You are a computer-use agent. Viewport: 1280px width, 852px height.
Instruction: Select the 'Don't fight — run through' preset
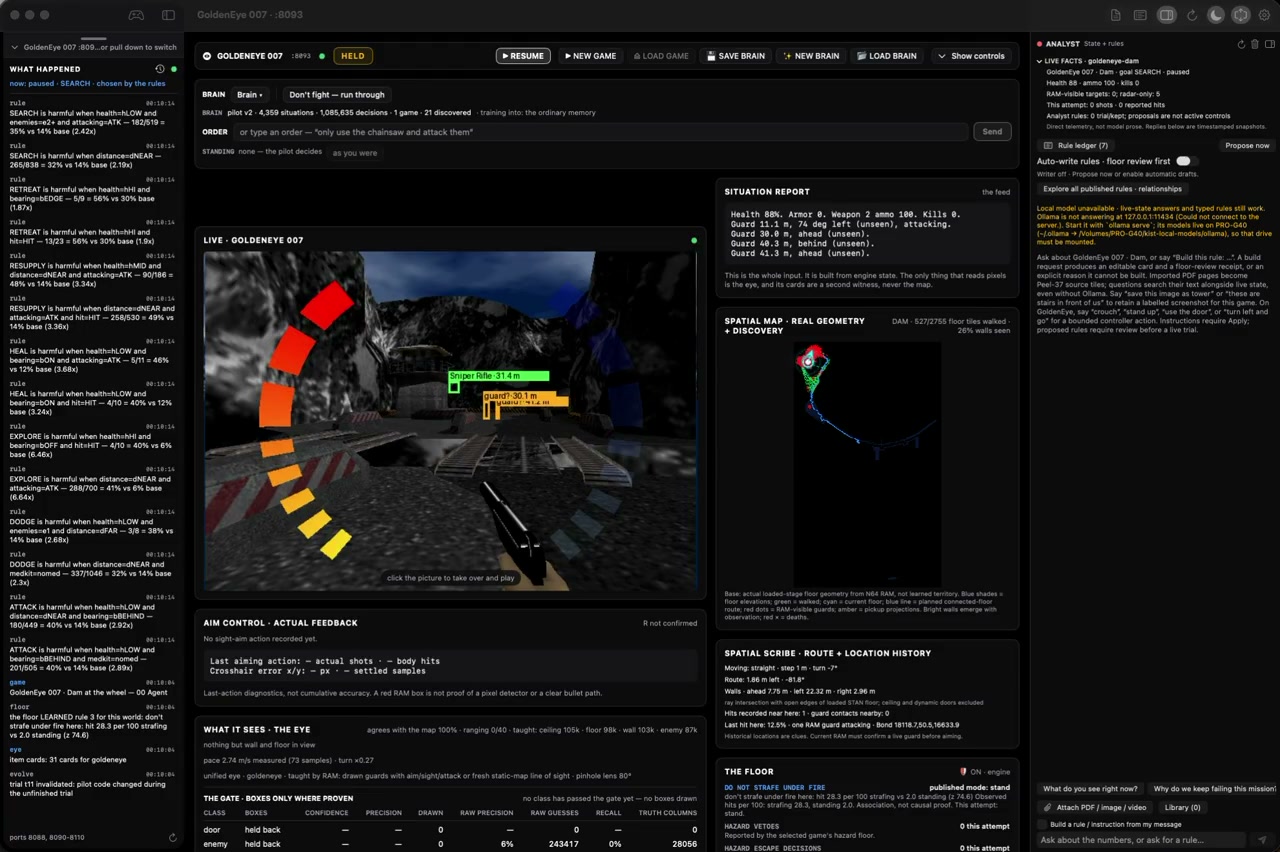337,95
